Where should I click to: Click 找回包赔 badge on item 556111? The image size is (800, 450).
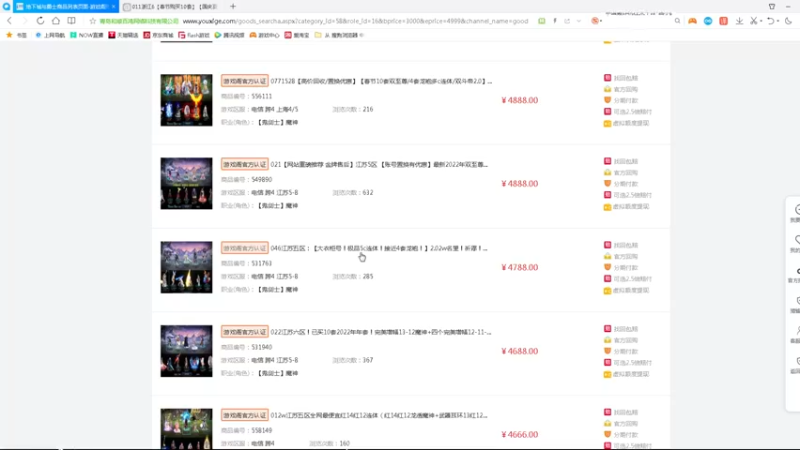point(621,78)
